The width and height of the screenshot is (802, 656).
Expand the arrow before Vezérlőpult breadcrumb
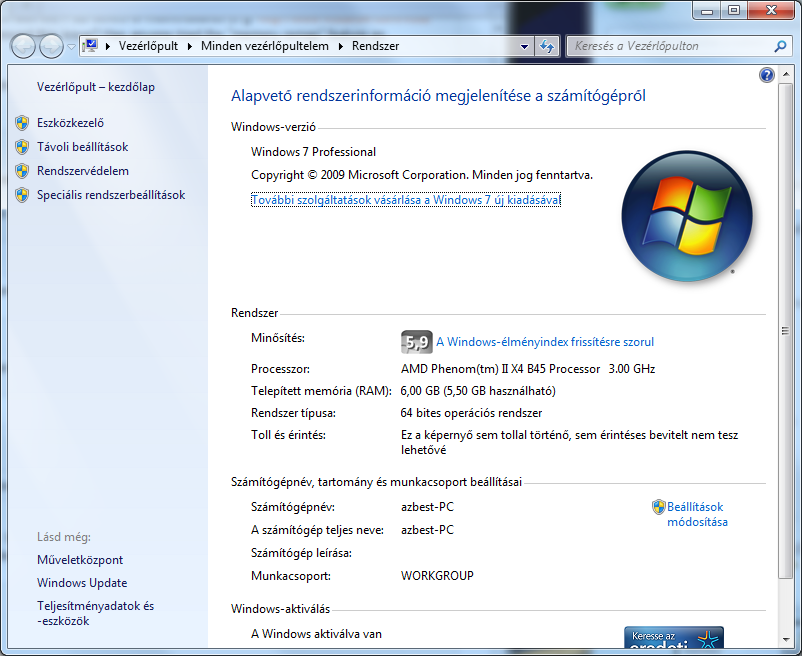[108, 46]
